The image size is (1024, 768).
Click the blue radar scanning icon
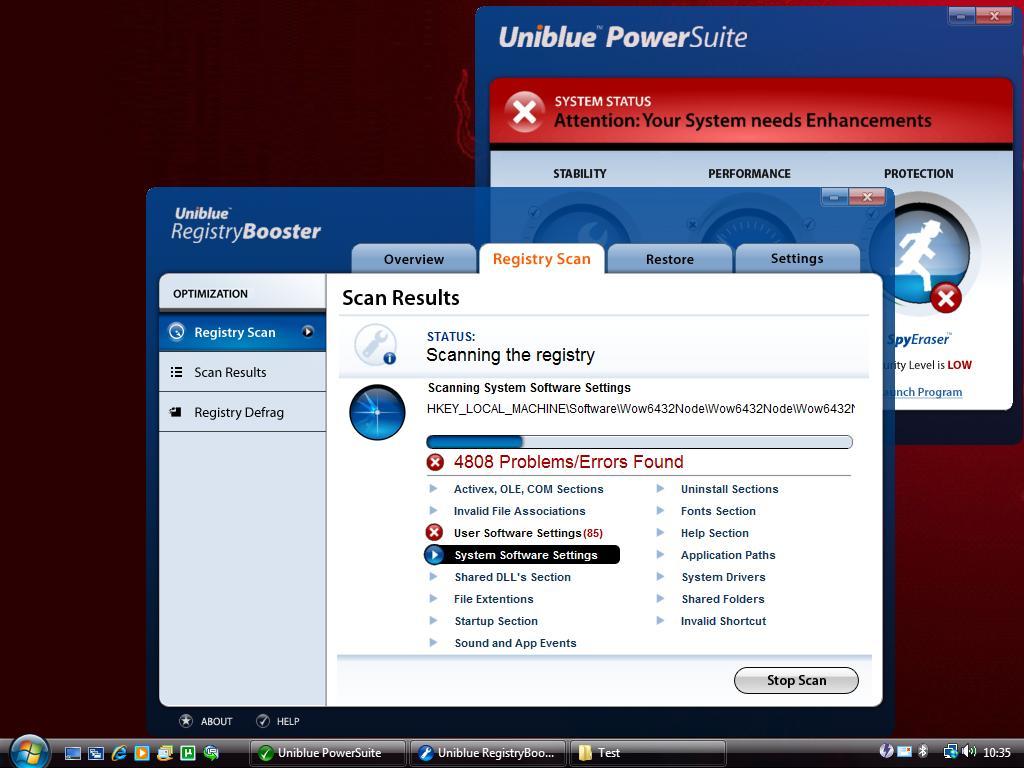pos(377,412)
